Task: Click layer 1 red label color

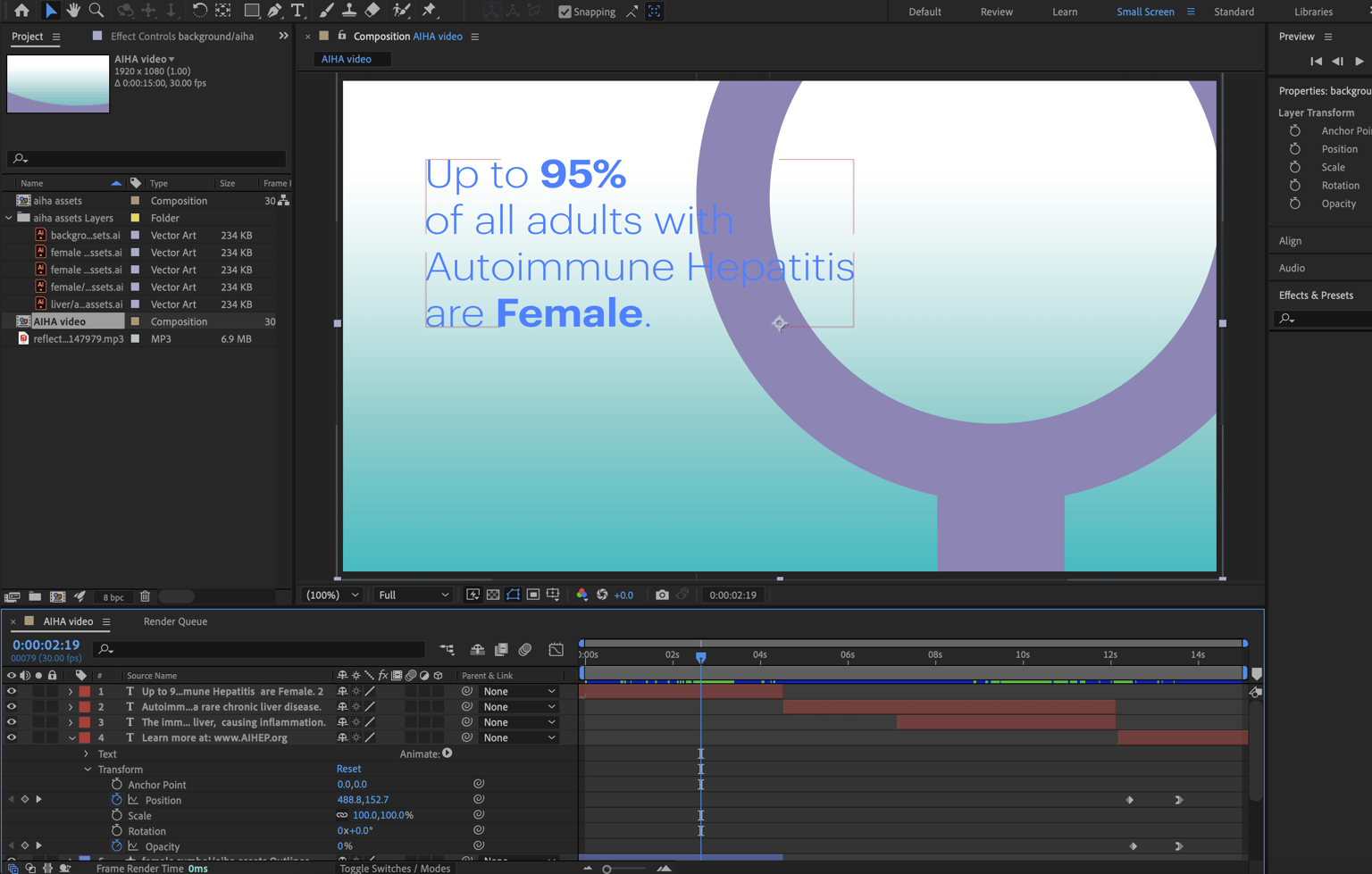Action: (85, 691)
